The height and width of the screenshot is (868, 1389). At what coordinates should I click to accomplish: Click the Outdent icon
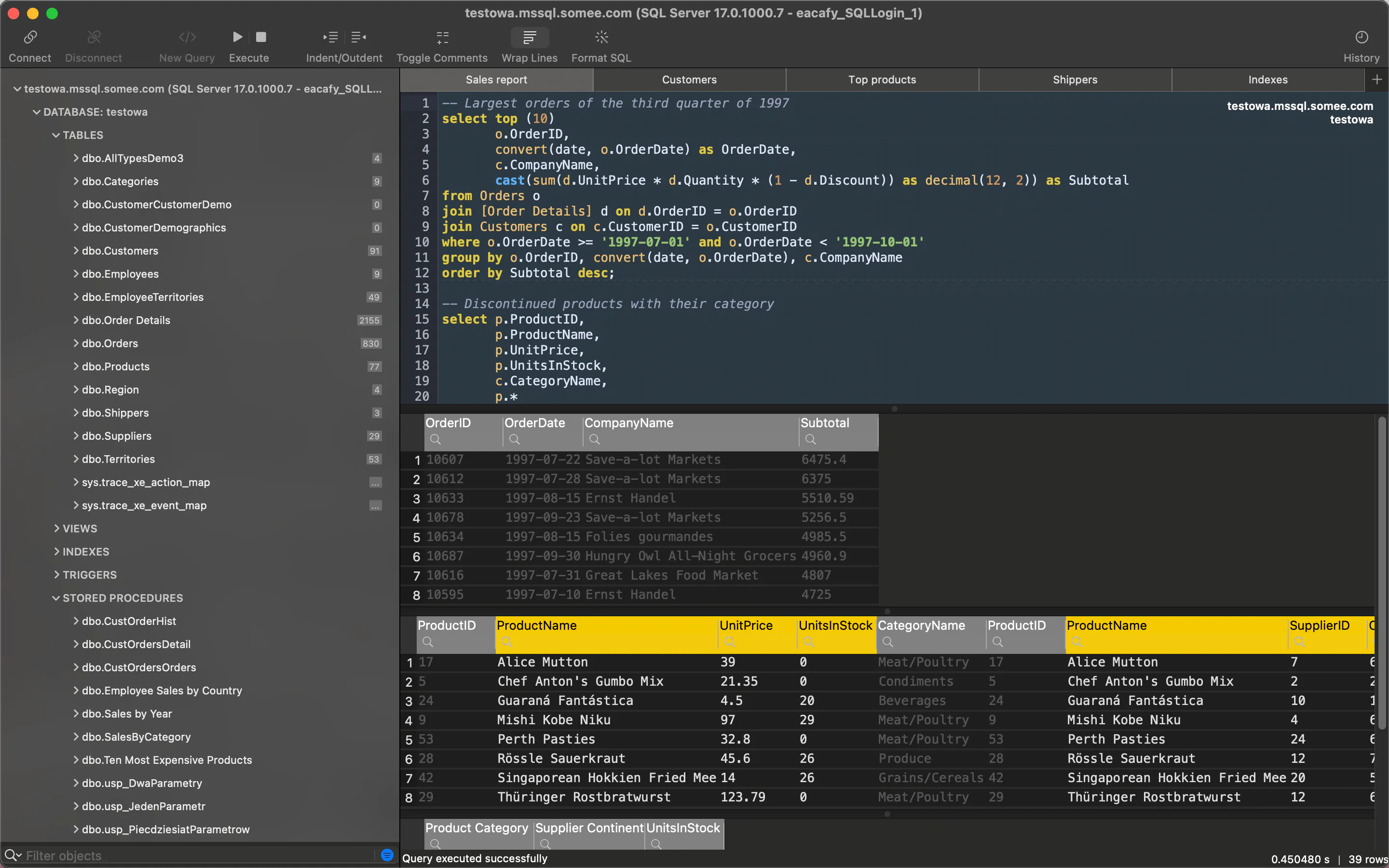[x=358, y=37]
